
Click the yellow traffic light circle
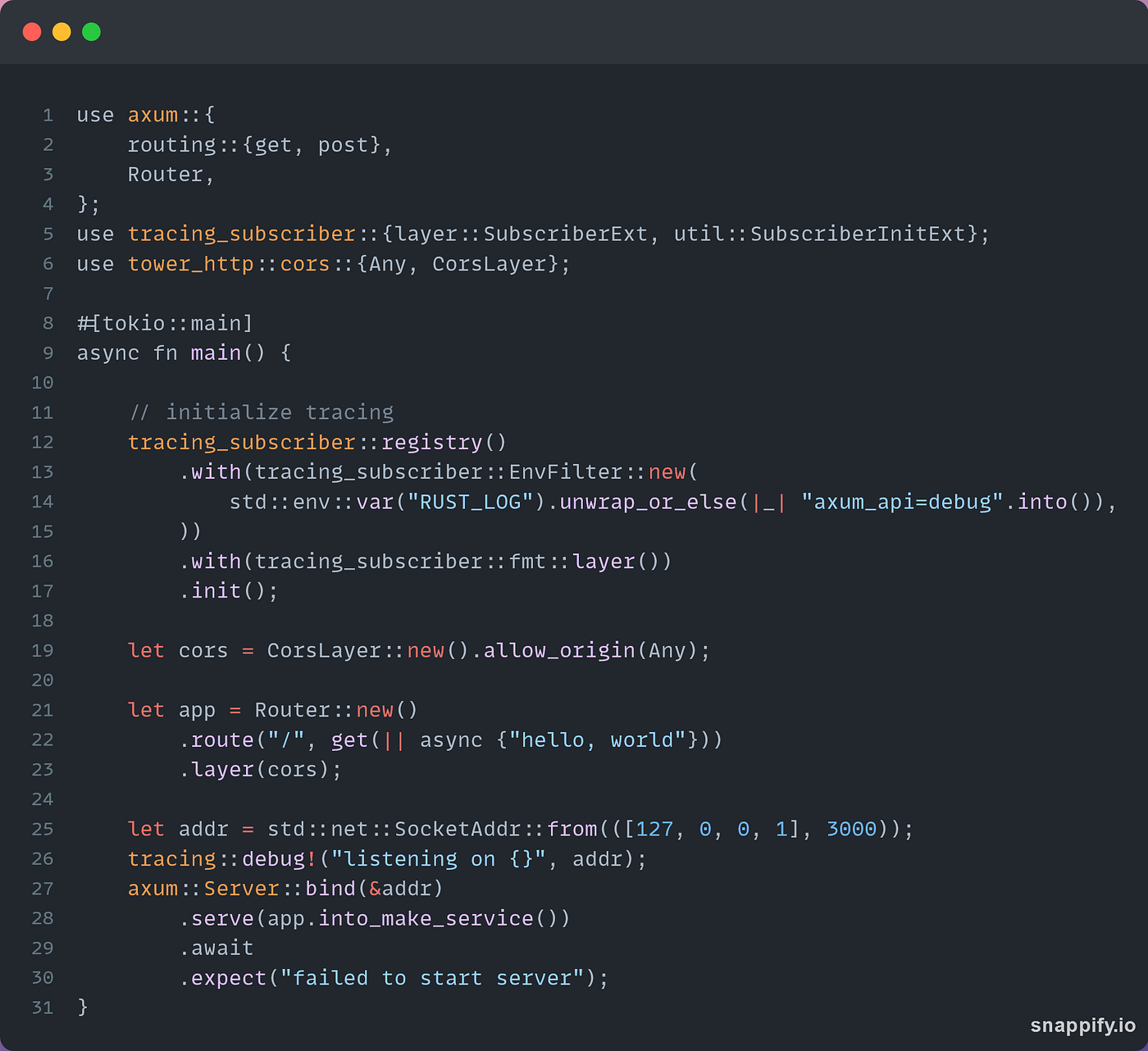[61, 31]
